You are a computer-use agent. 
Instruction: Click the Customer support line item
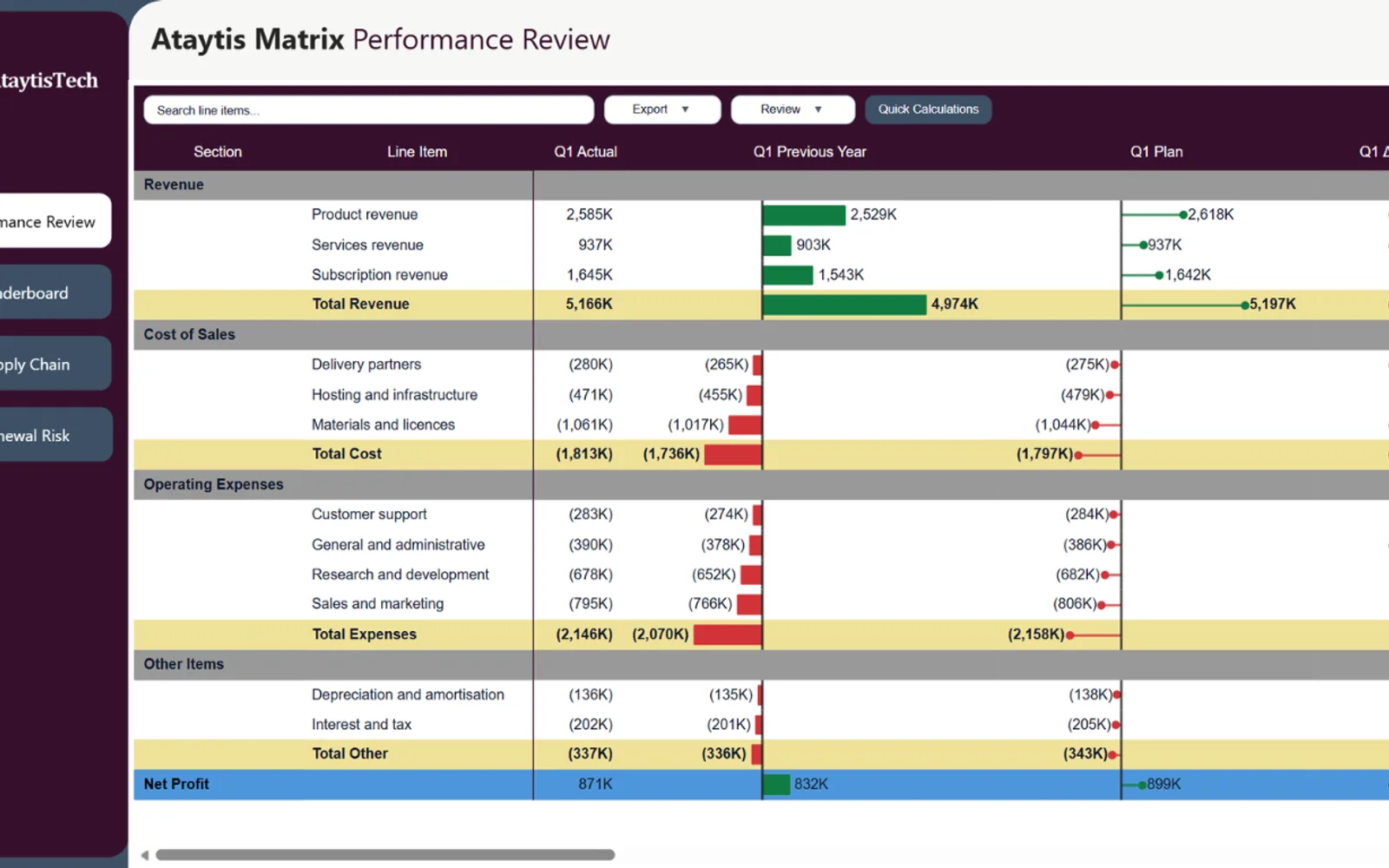[x=369, y=515]
